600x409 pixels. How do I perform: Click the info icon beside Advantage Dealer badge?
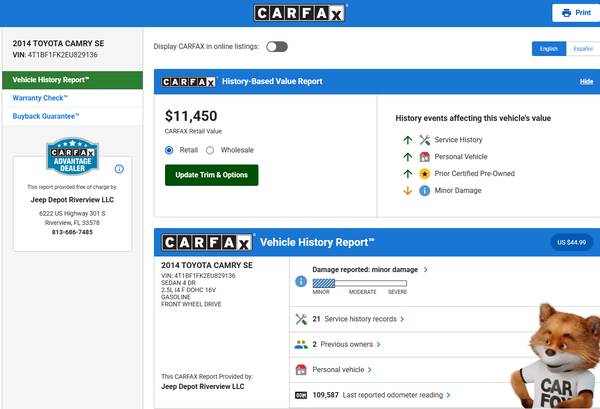point(119,169)
